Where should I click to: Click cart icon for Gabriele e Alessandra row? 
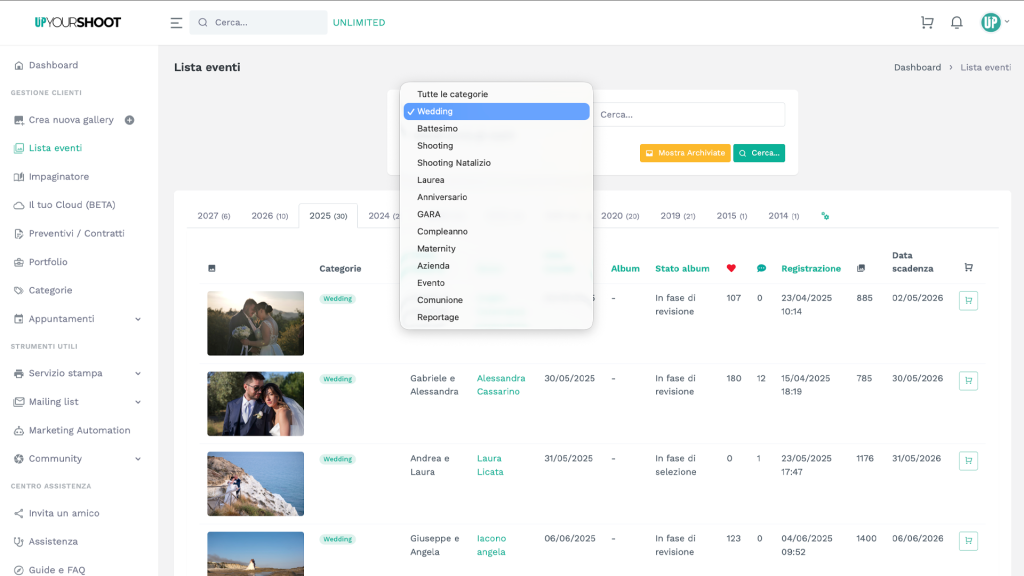[967, 381]
